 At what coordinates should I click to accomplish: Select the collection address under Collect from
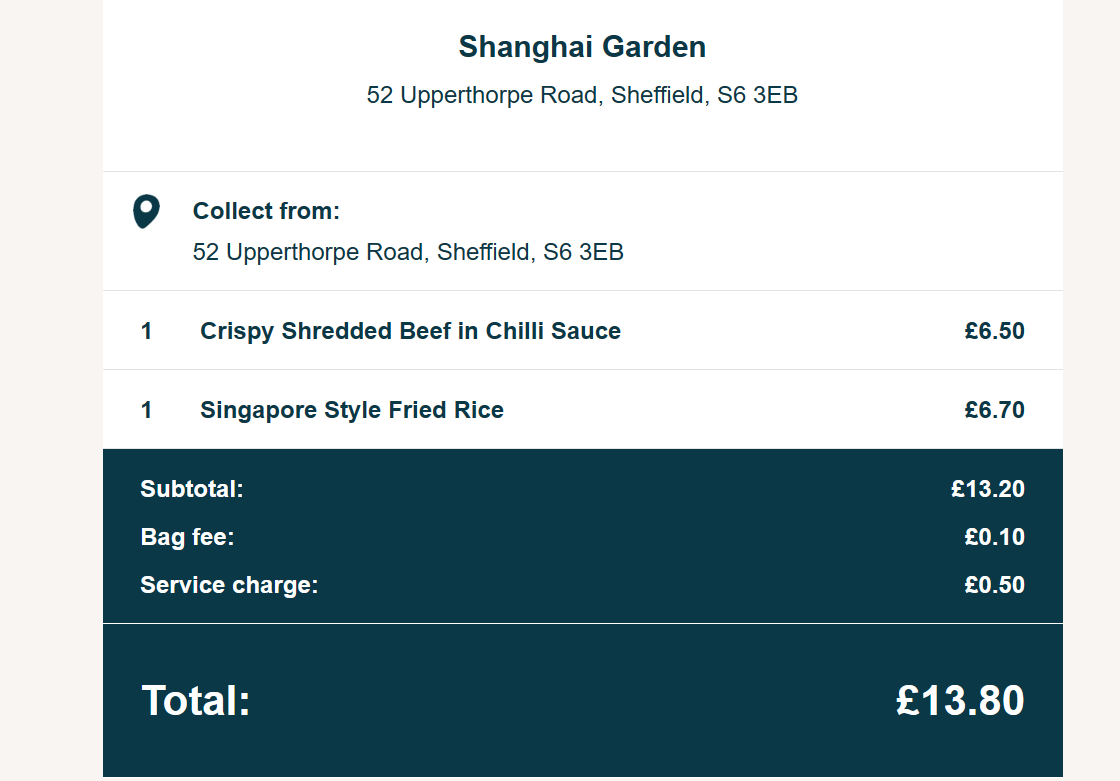click(x=408, y=252)
